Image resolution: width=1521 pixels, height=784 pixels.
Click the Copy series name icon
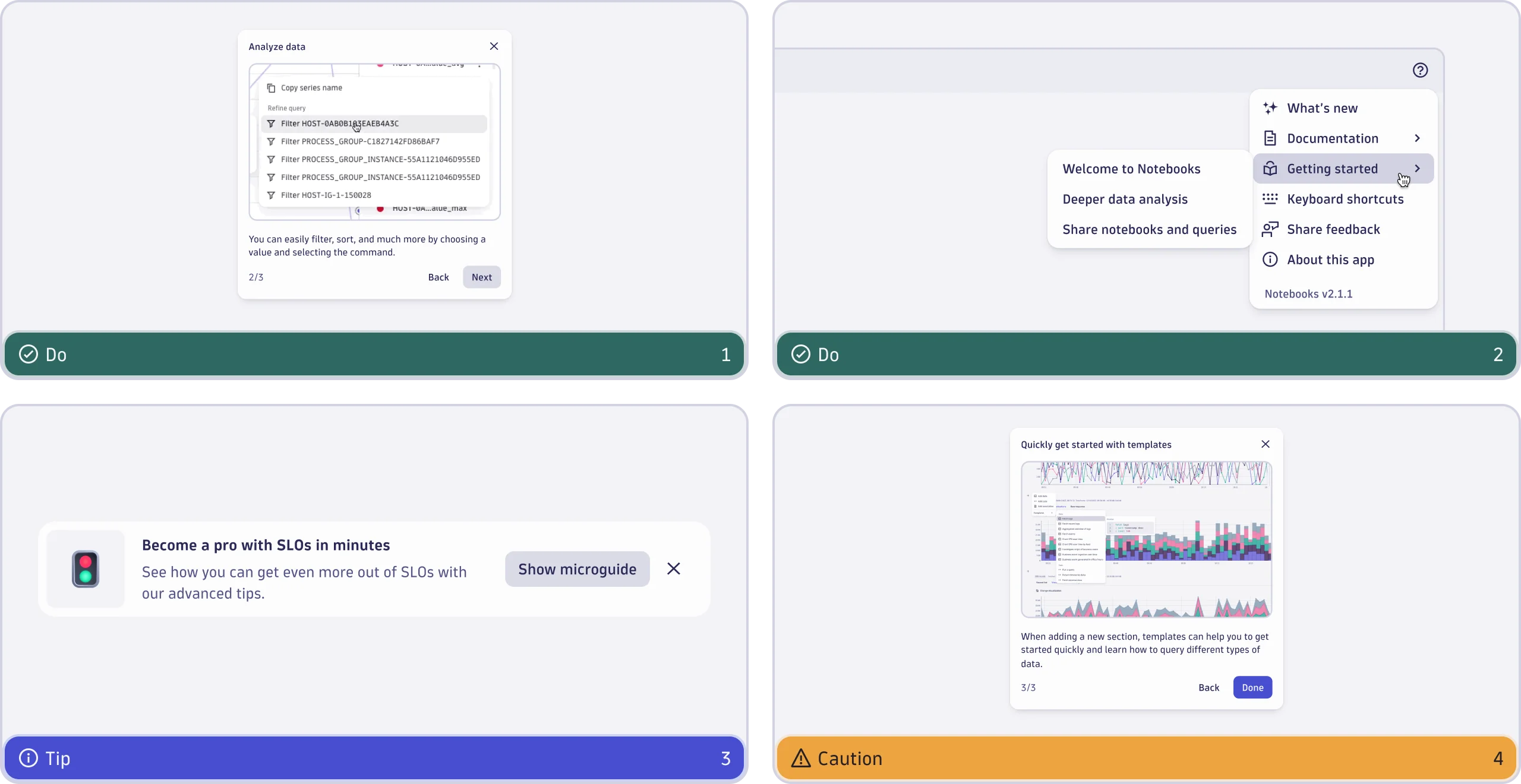[271, 88]
